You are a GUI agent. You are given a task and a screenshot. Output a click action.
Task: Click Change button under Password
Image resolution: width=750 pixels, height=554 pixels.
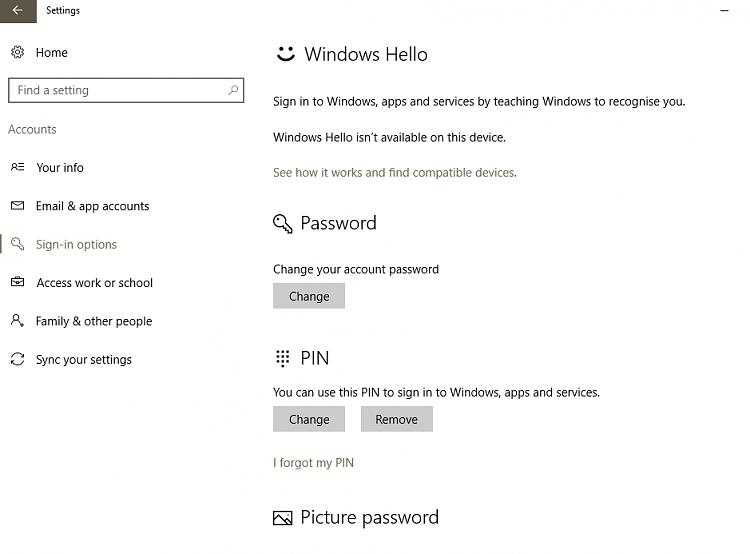309,296
